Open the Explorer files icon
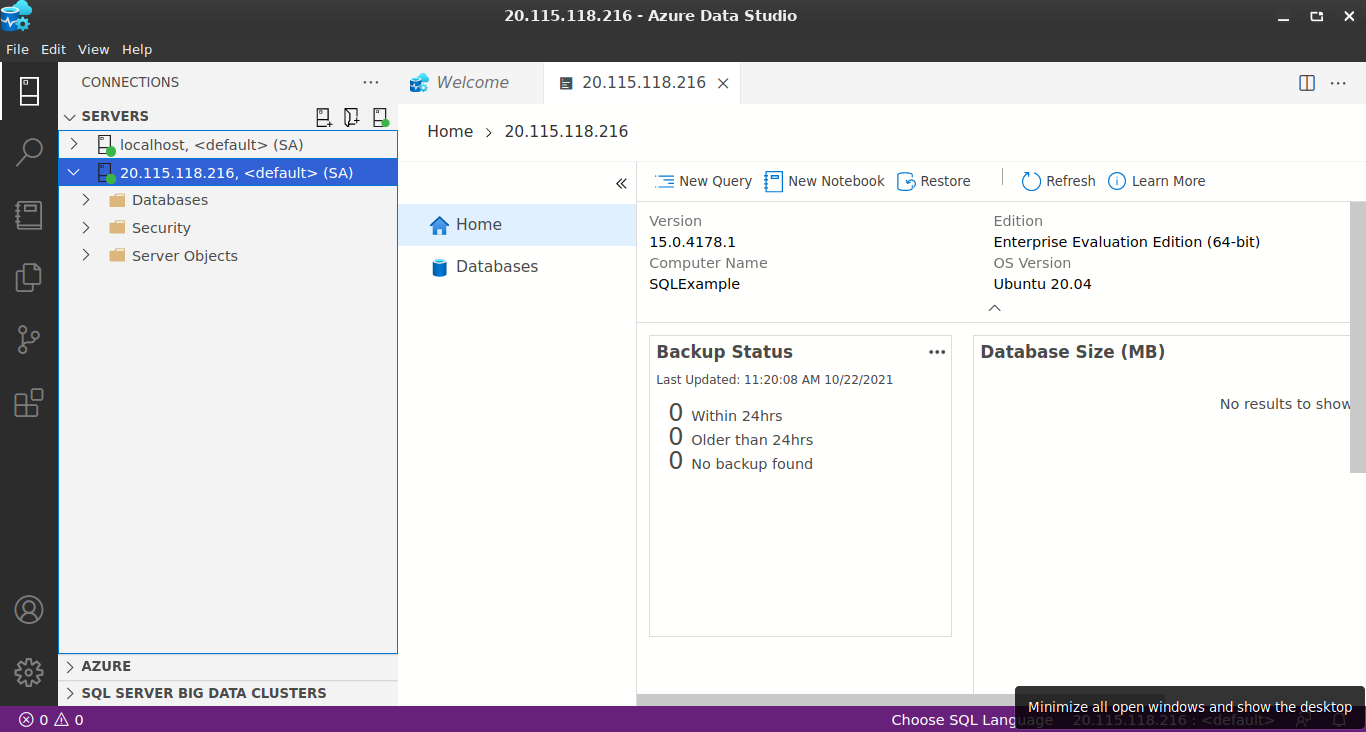The width and height of the screenshot is (1366, 732). coord(29,277)
